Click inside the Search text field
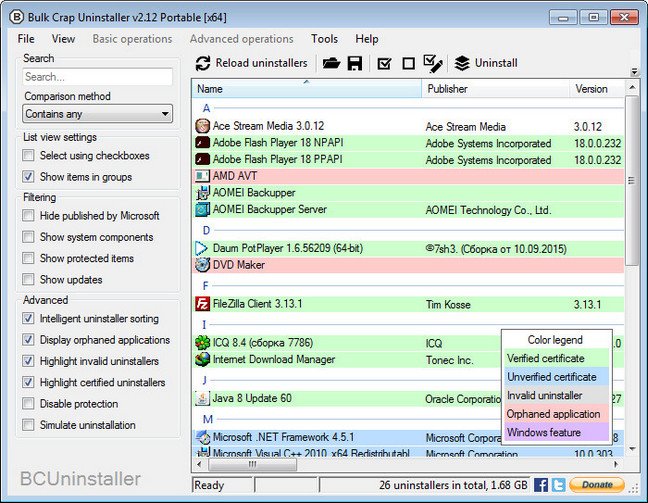Image resolution: width=648 pixels, height=503 pixels. 98,77
